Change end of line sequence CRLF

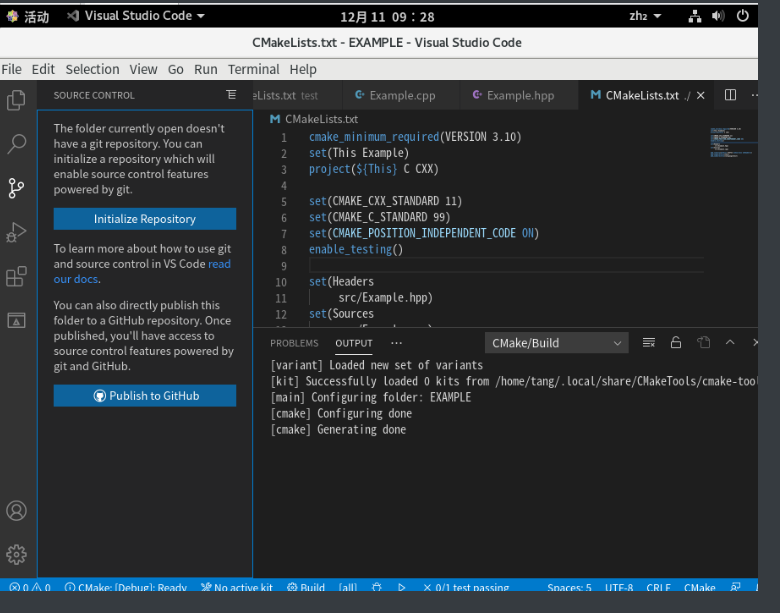tap(658, 587)
